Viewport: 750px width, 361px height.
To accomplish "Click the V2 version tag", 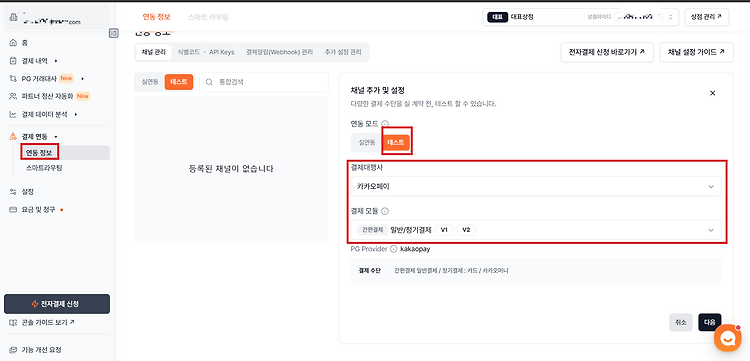I will pos(466,230).
